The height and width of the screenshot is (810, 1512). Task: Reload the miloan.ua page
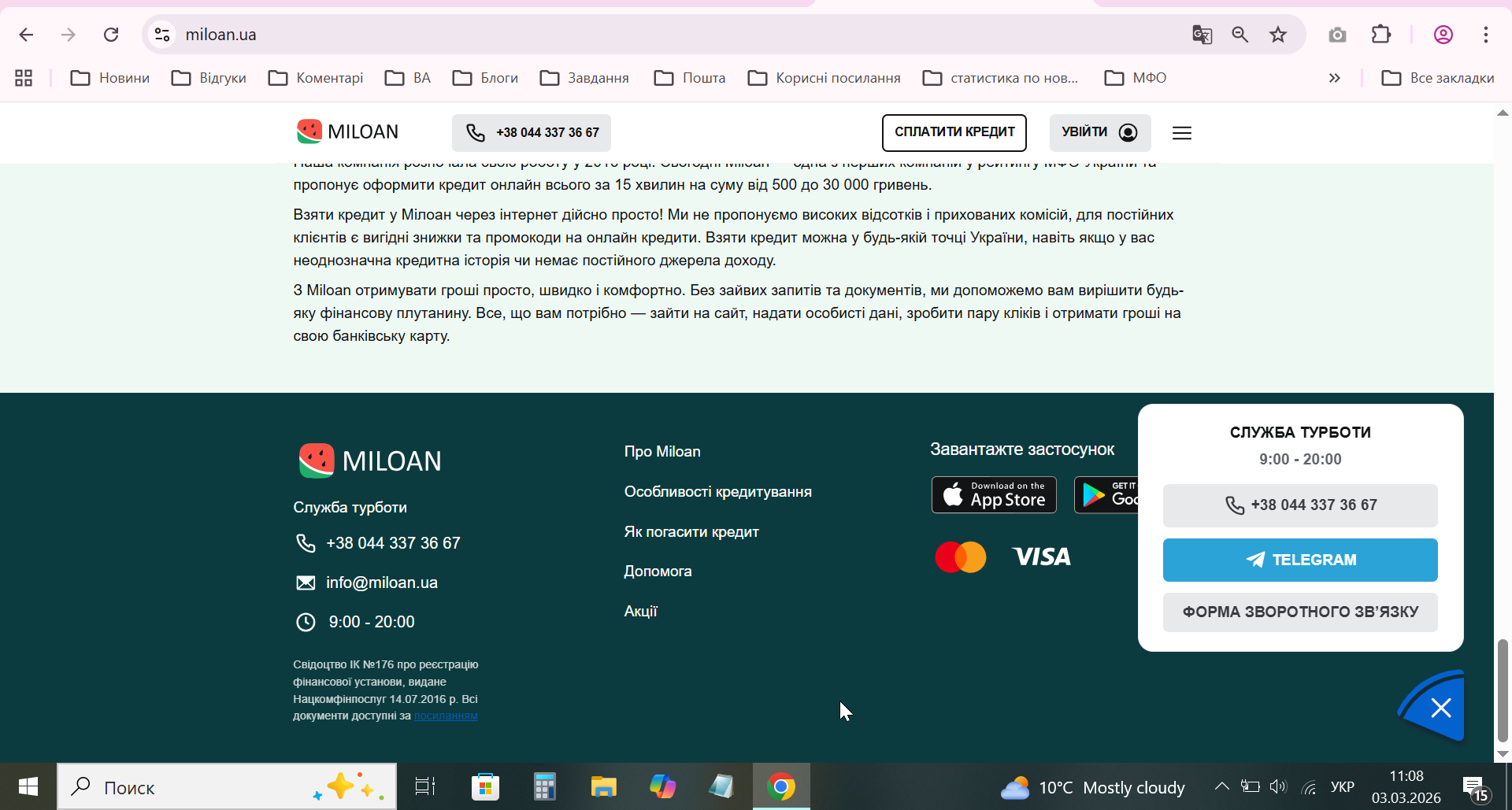click(111, 35)
